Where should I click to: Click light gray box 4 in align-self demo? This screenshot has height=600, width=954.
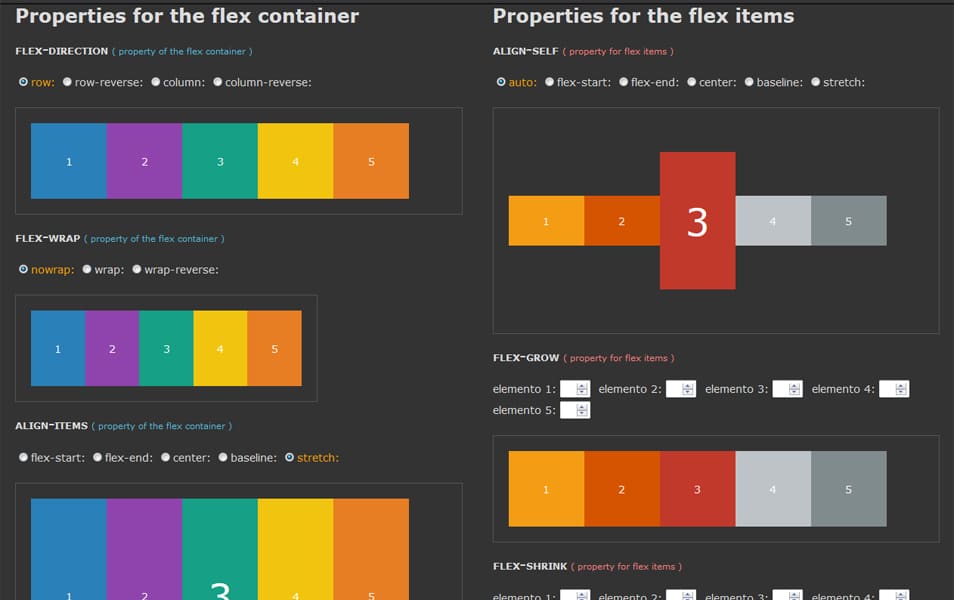773,221
